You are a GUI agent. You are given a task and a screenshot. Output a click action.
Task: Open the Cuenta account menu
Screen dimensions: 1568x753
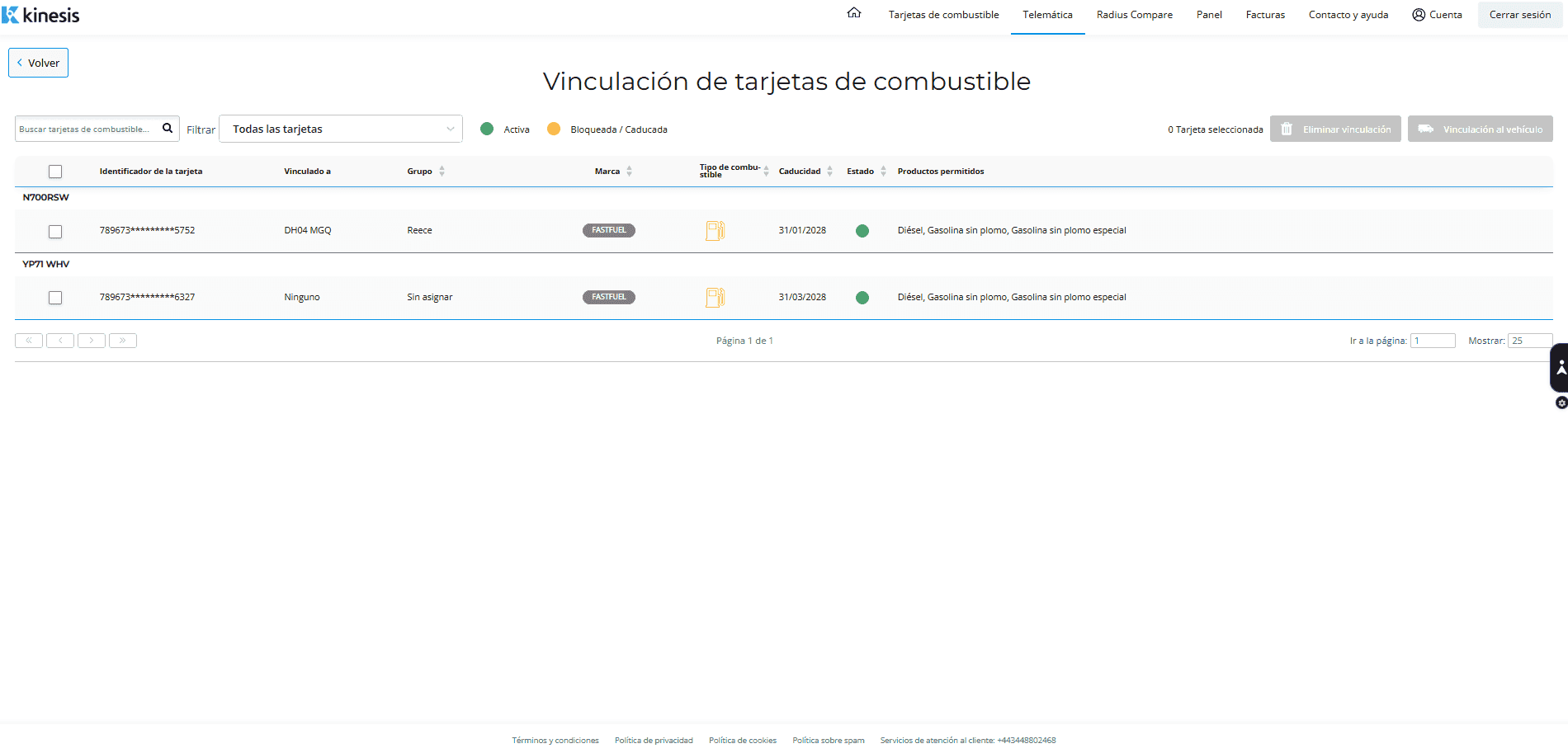[1437, 15]
